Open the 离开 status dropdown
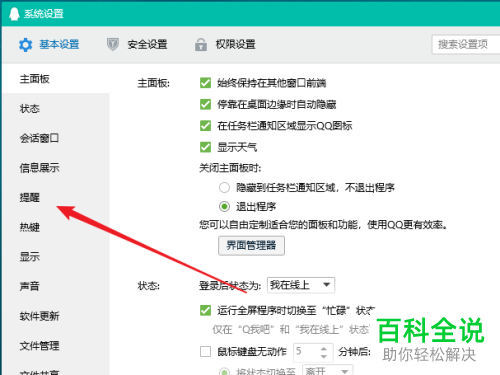This screenshot has width=500, height=375. click(x=327, y=370)
